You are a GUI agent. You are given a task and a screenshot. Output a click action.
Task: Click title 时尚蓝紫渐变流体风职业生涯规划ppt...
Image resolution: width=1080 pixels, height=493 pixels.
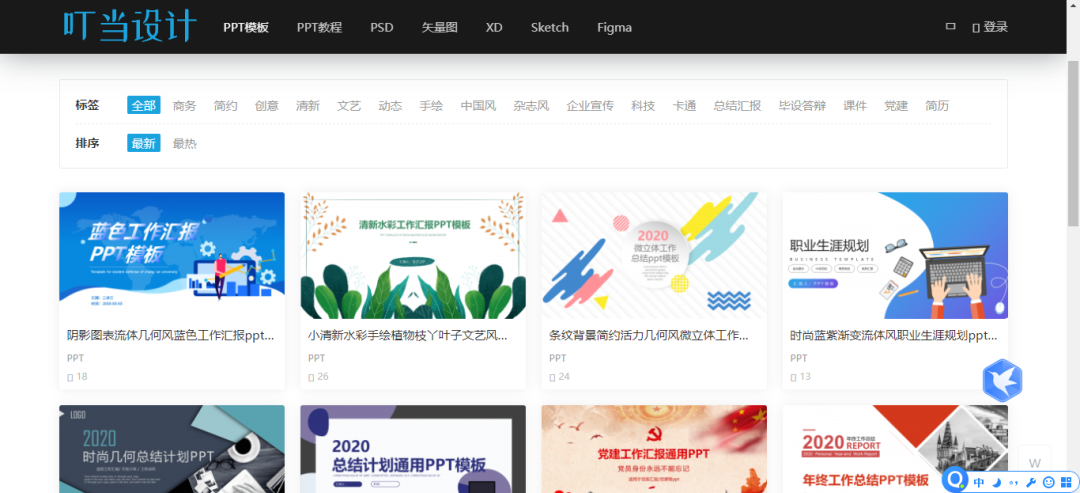coord(894,336)
